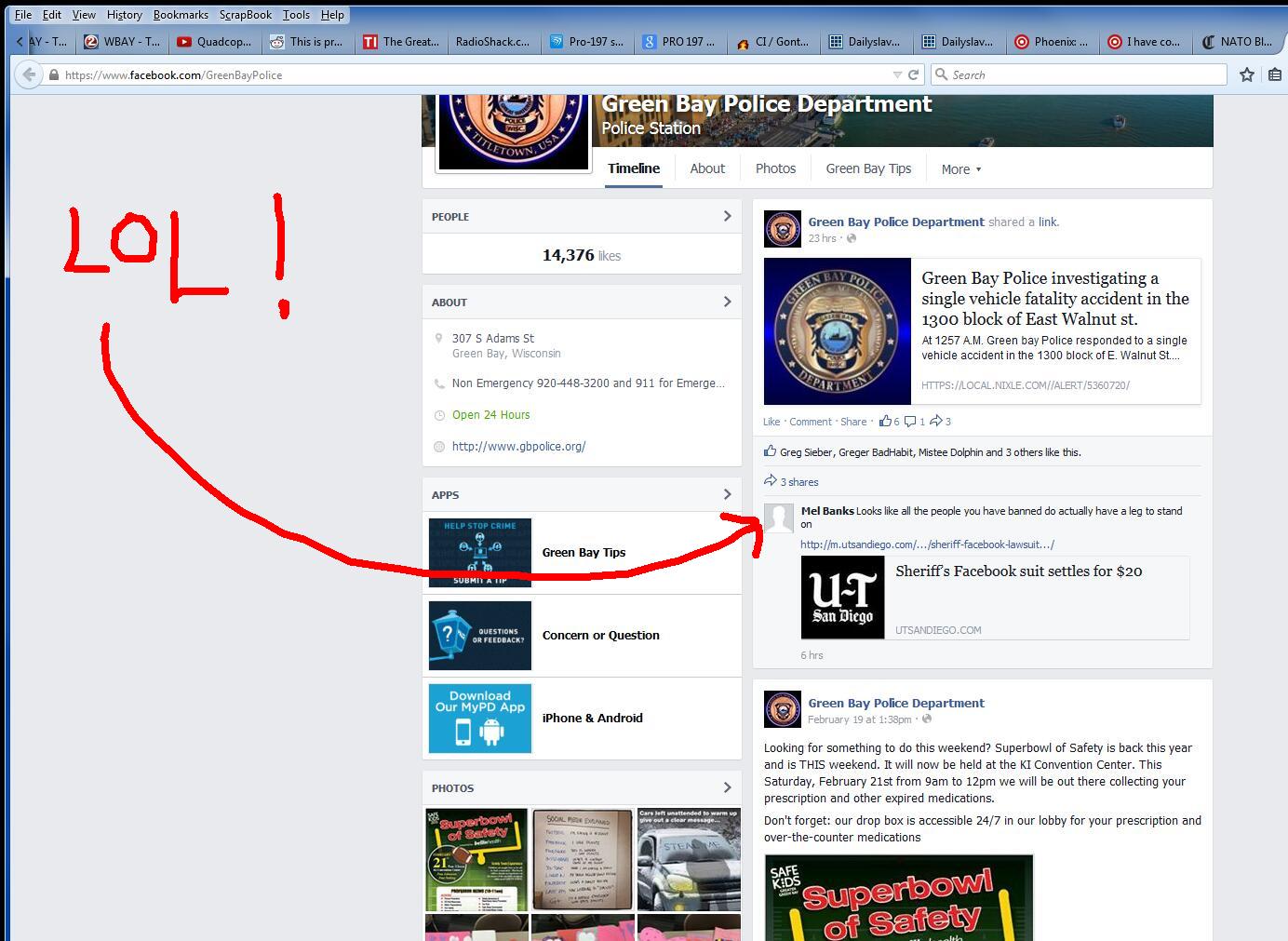Click the share arrow 3 counter

941,421
